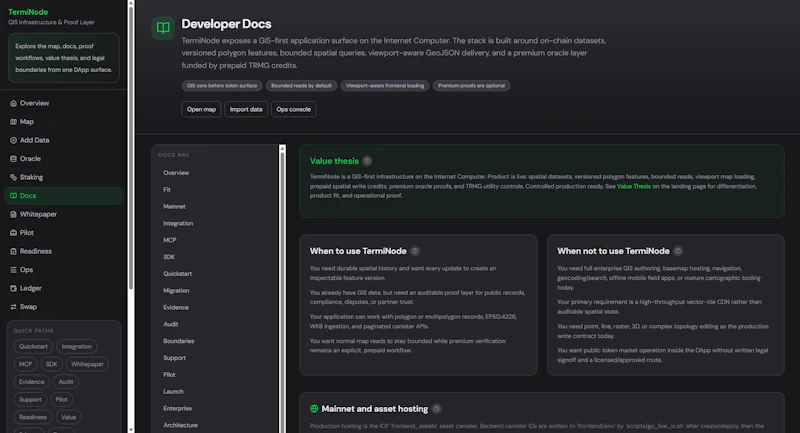Screen dimensions: 800x433
Task: Select Overview in the Docs Nav list
Action: click(176, 173)
